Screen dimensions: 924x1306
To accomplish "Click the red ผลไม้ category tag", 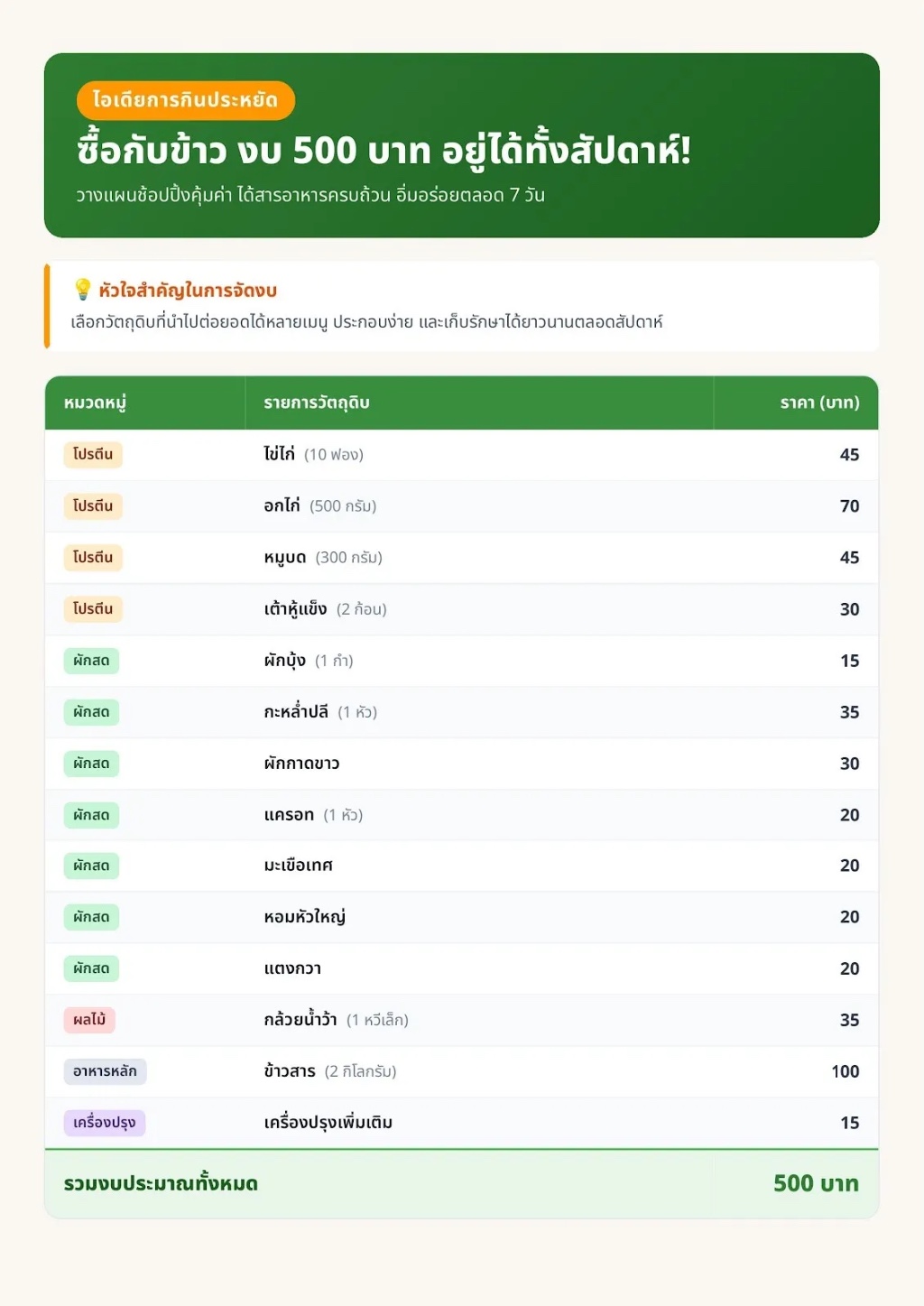I will point(89,1020).
